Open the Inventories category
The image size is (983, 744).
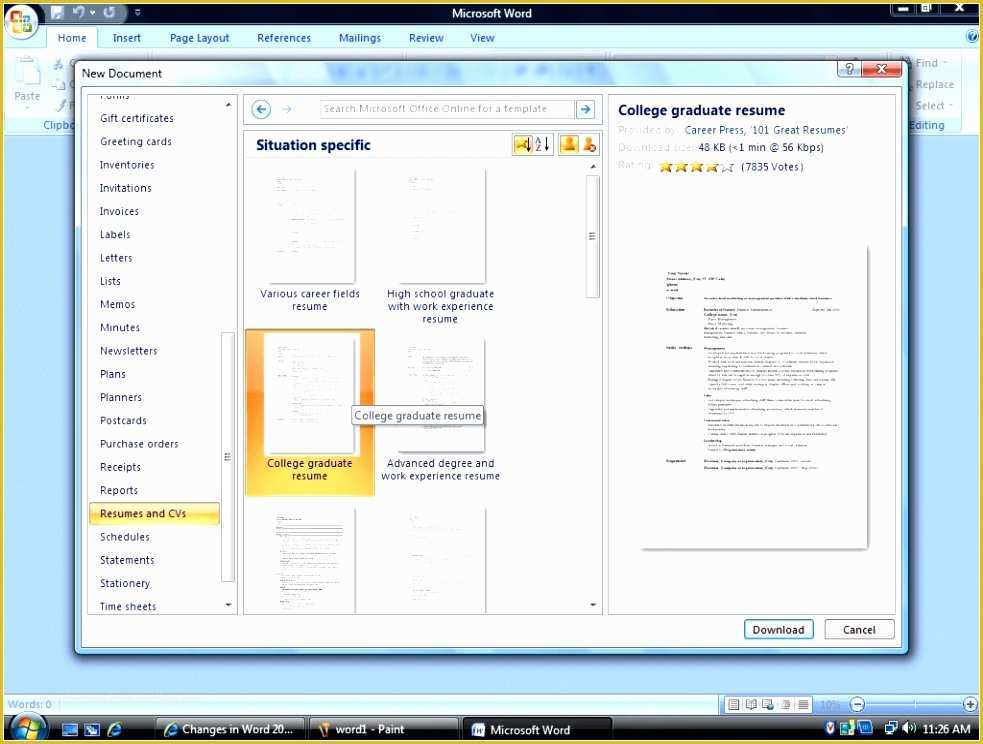pos(127,164)
